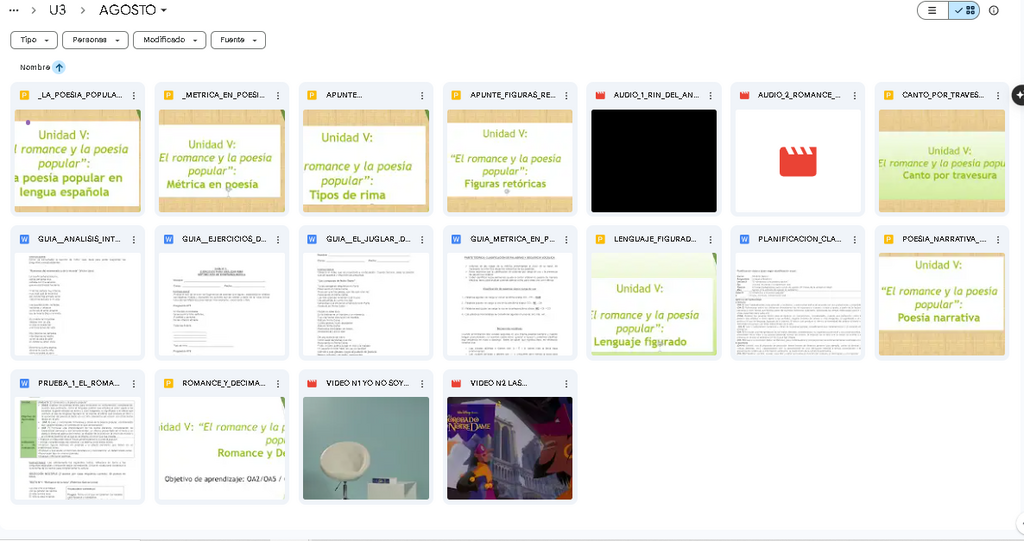Open the Tipos de rima presentation thumbnail
The image size is (1024, 541).
pyautogui.click(x=366, y=161)
